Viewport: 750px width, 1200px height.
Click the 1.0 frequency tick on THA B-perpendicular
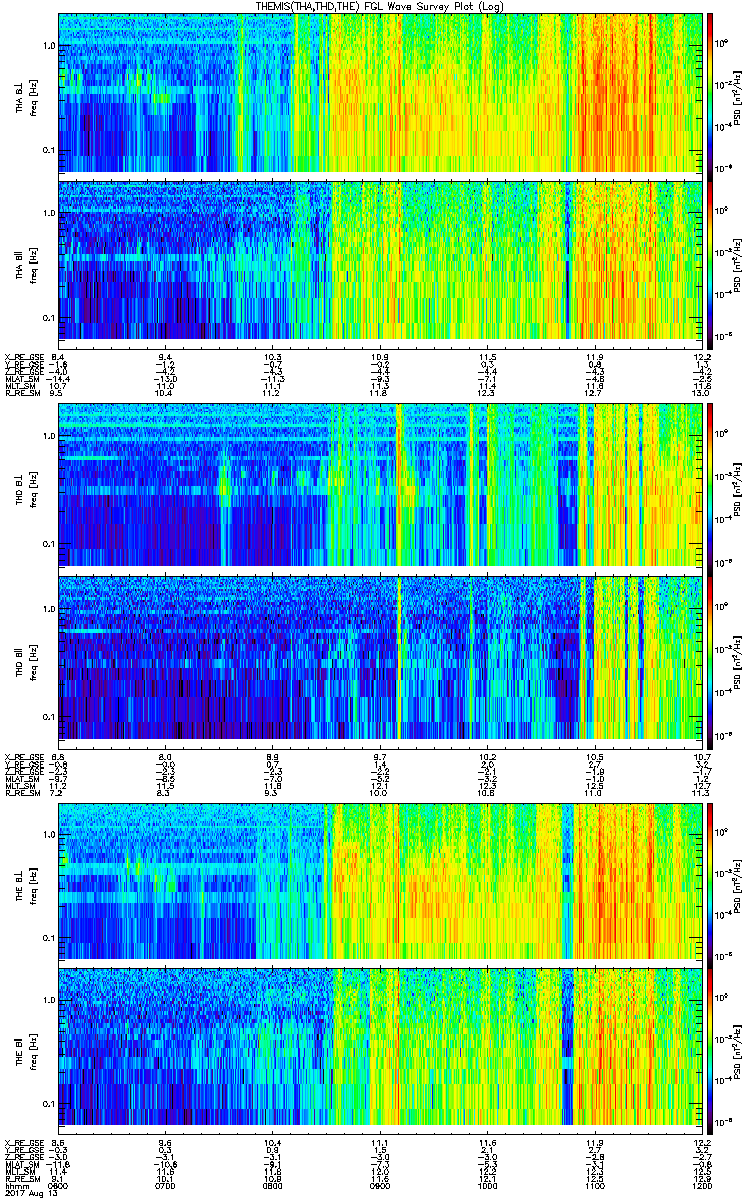click(x=48, y=46)
